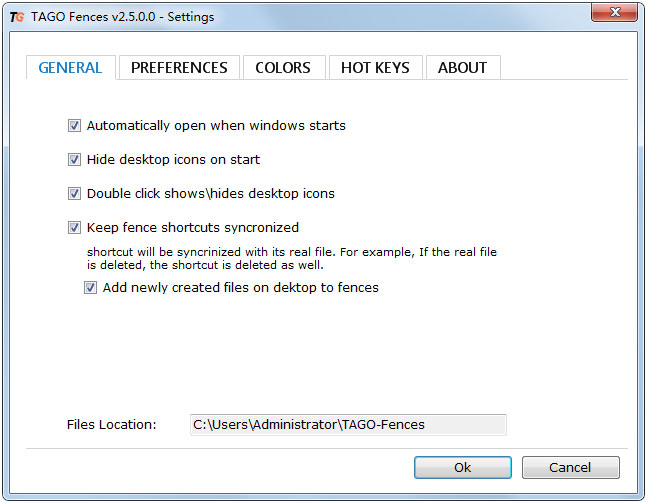Open the PREFERENCES tab
The height and width of the screenshot is (503, 648).
[x=179, y=67]
